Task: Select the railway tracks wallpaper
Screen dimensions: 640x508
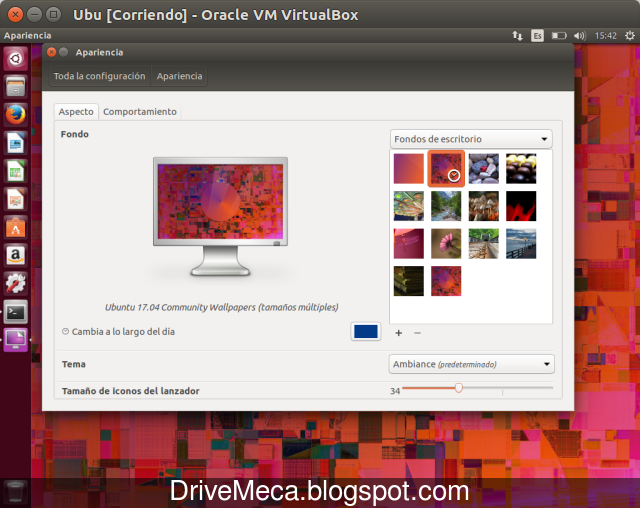Action: pyautogui.click(x=484, y=244)
